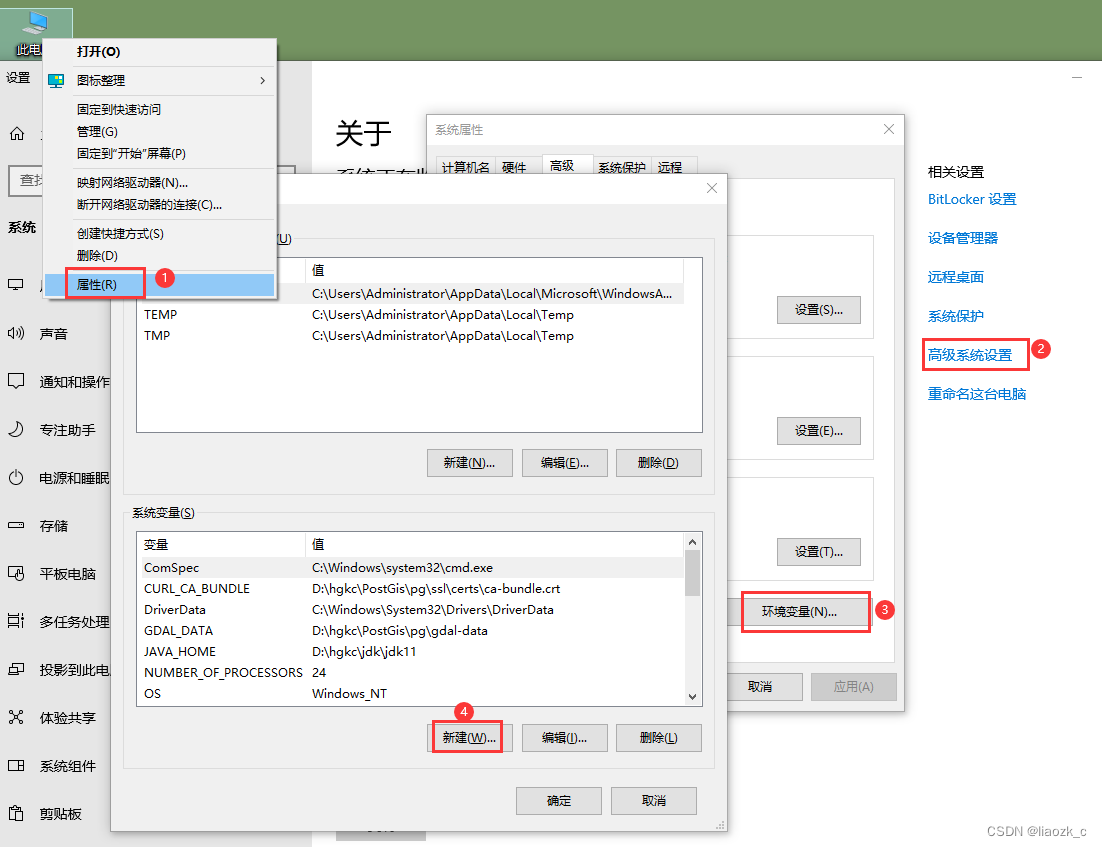Click the icon beside 图标整理 menu entry
The height and width of the screenshot is (847, 1102).
point(56,81)
